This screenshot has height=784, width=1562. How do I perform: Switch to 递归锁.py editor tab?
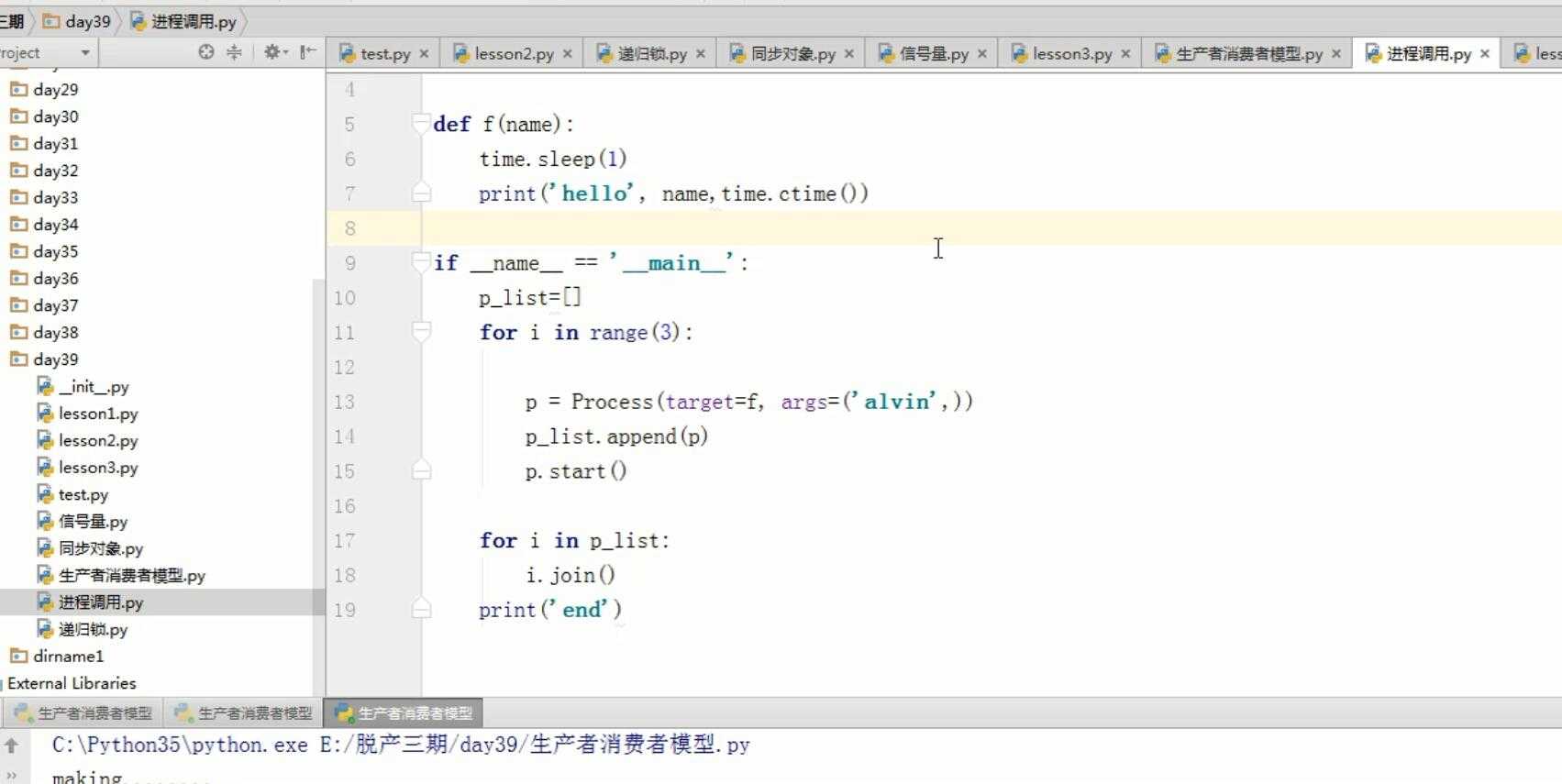click(x=652, y=54)
